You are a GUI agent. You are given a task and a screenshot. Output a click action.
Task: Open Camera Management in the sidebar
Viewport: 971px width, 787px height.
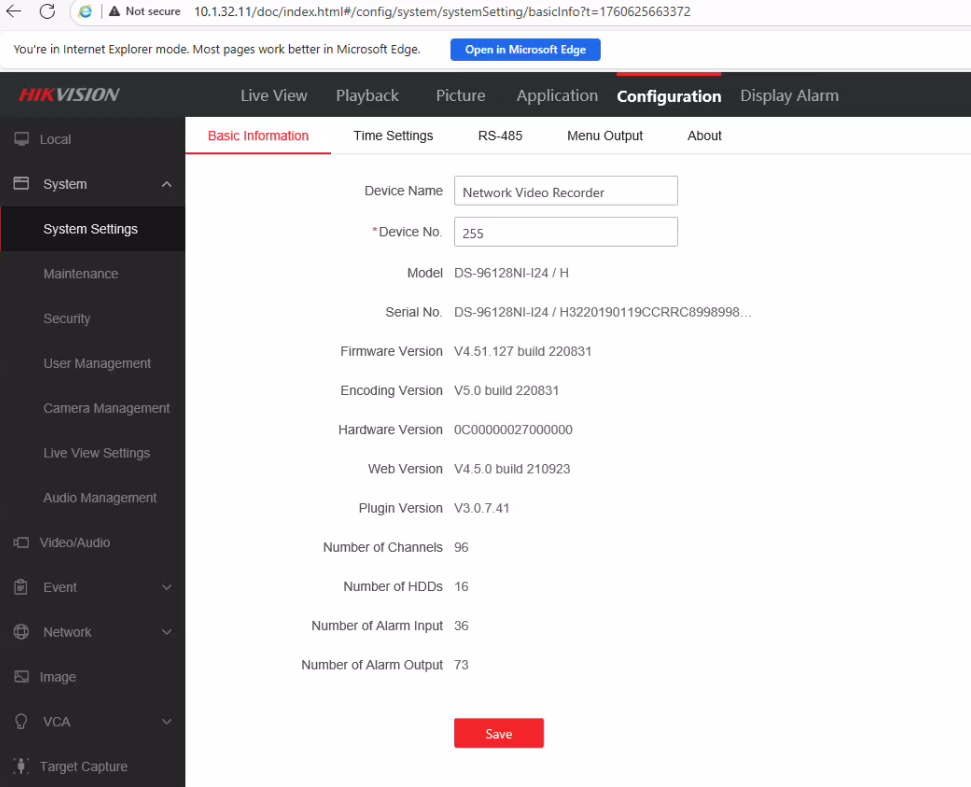click(x=93, y=408)
